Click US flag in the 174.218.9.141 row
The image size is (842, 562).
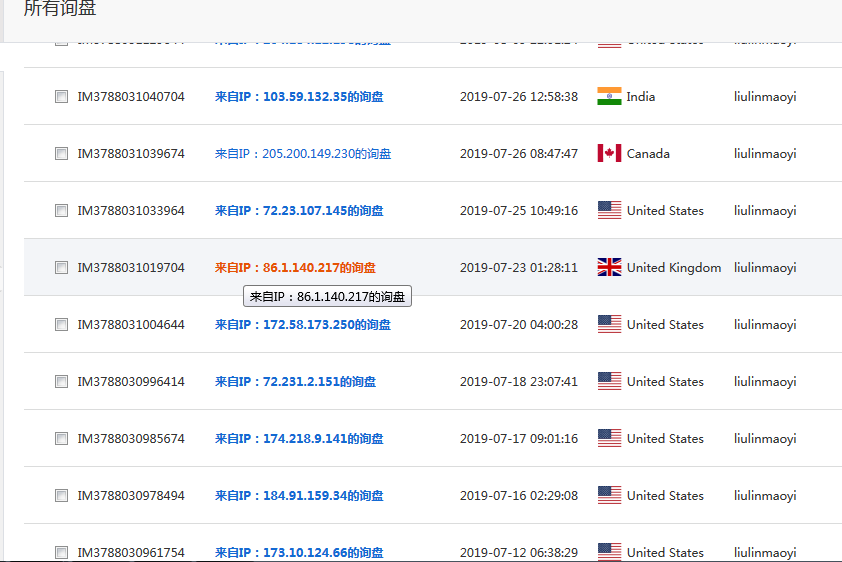tap(609, 439)
